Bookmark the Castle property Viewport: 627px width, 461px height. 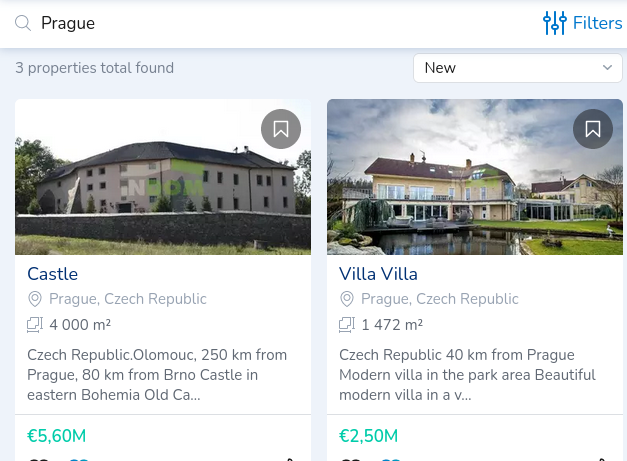pos(281,129)
